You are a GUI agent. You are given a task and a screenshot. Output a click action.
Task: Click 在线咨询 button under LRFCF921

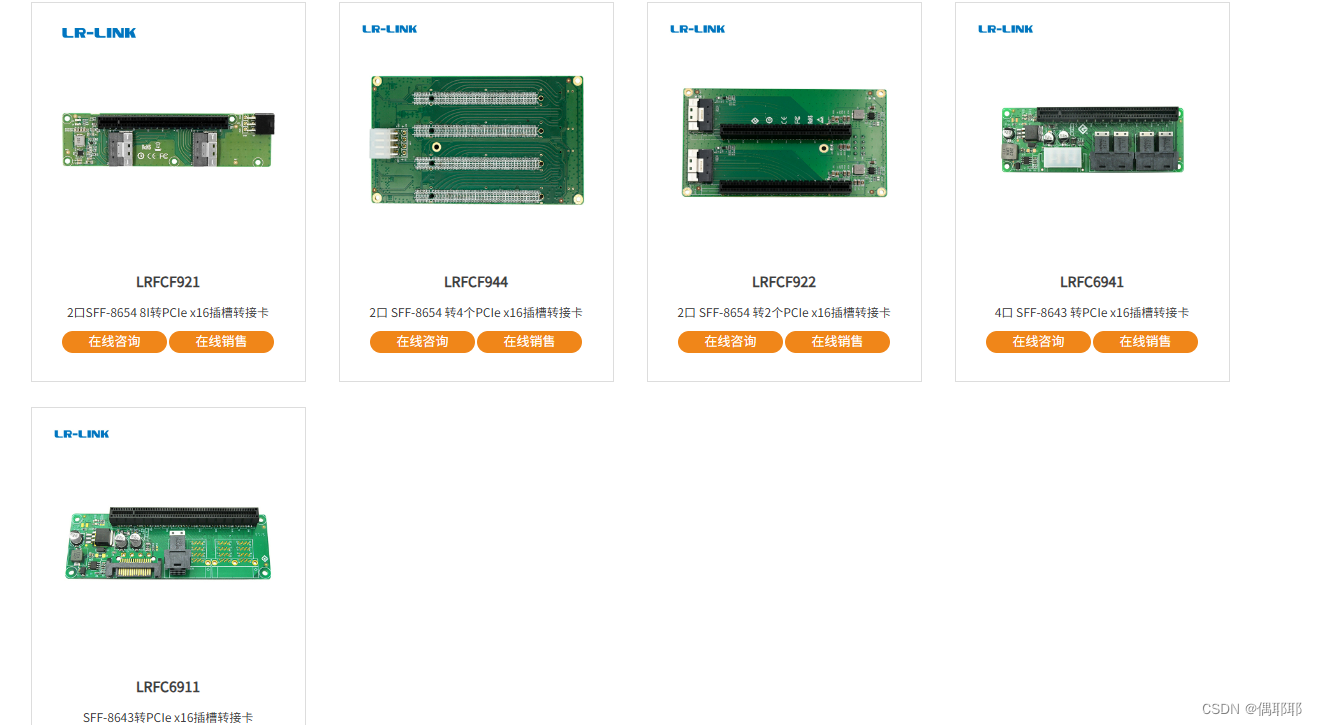point(114,342)
